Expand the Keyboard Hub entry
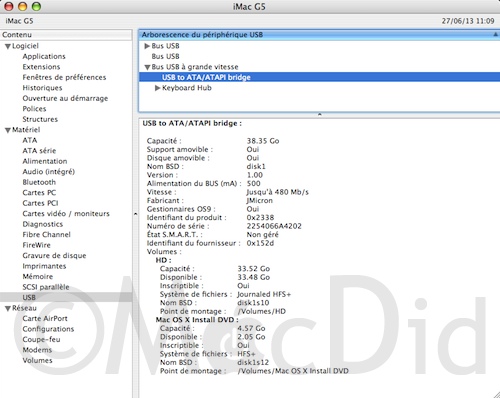 point(158,88)
